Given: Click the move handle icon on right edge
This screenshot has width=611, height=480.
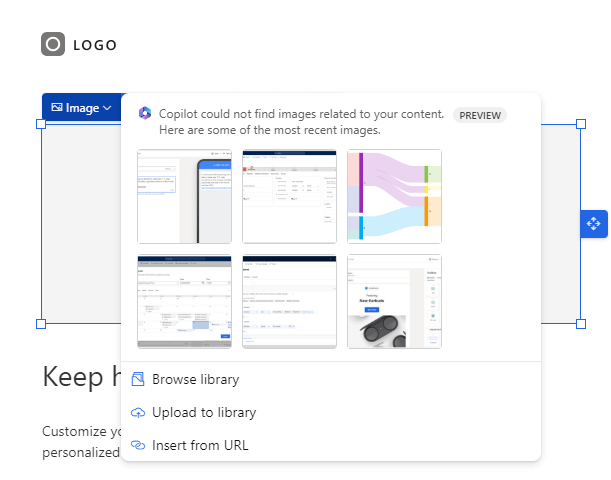Looking at the screenshot, I should click(593, 224).
